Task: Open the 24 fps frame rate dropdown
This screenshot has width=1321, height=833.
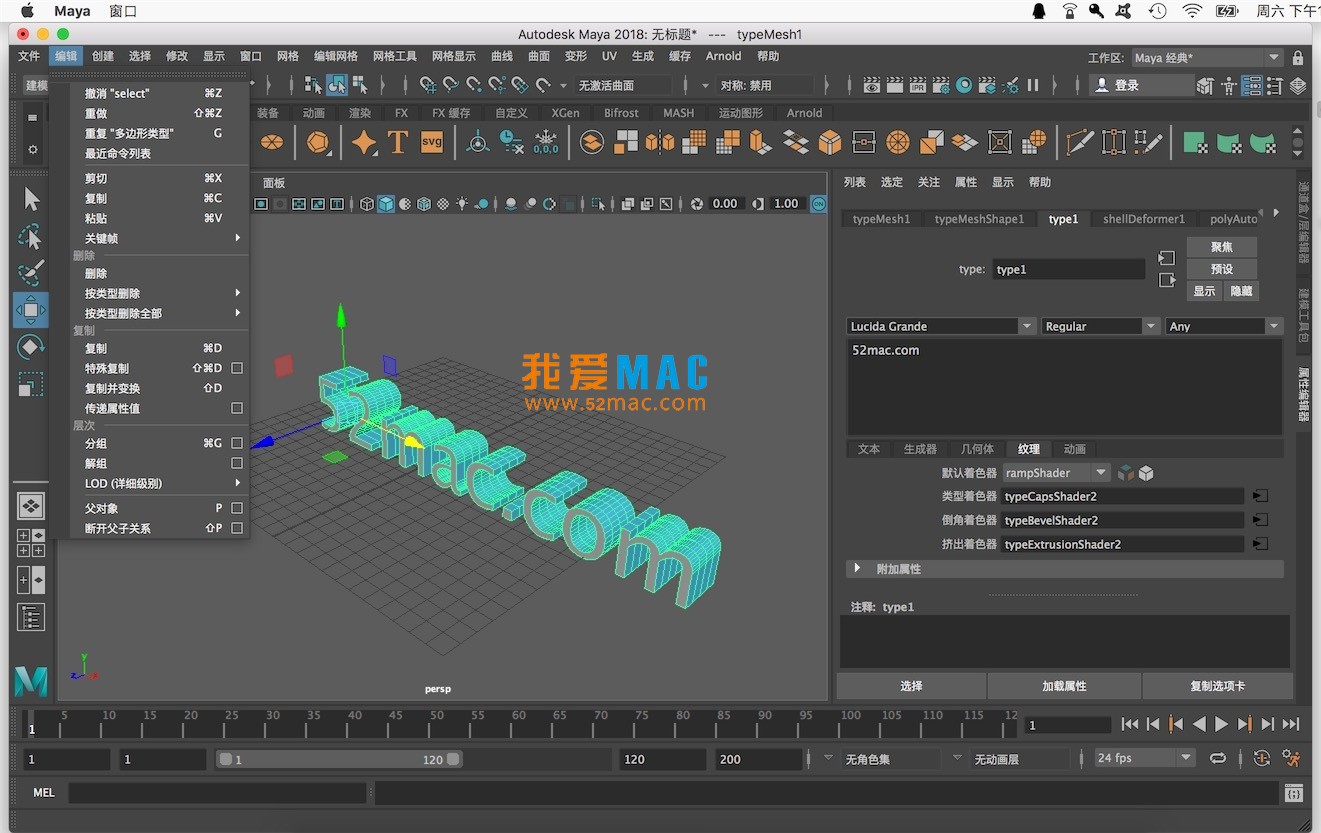Action: click(x=1143, y=757)
